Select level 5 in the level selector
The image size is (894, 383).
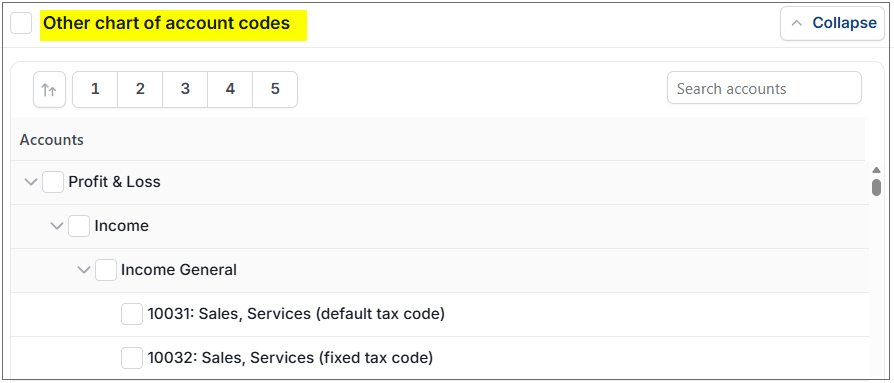point(275,89)
